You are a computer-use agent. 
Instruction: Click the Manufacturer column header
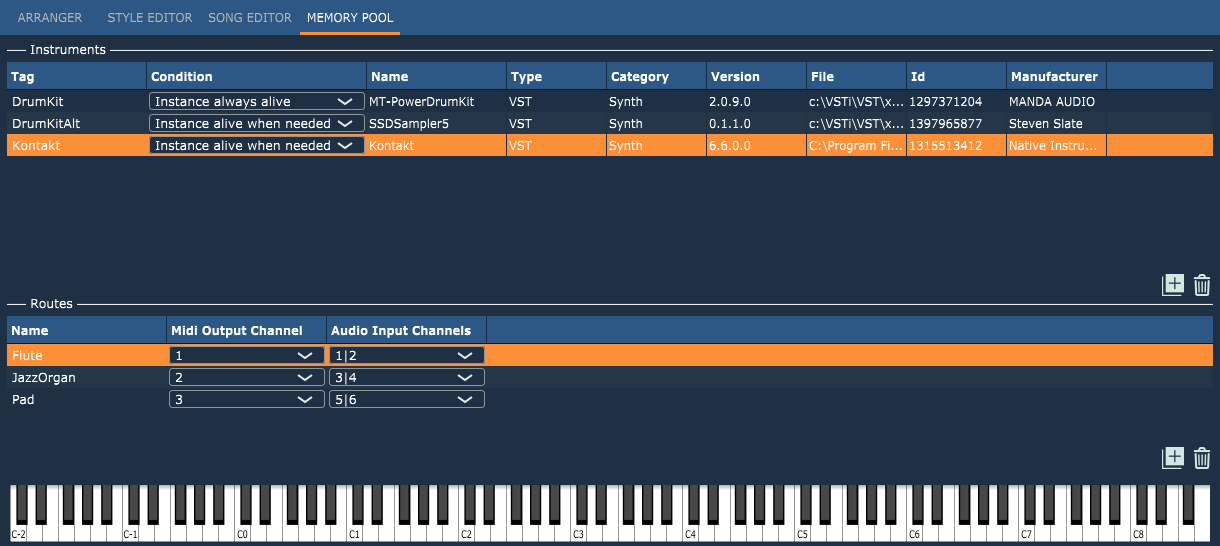(x=1057, y=76)
